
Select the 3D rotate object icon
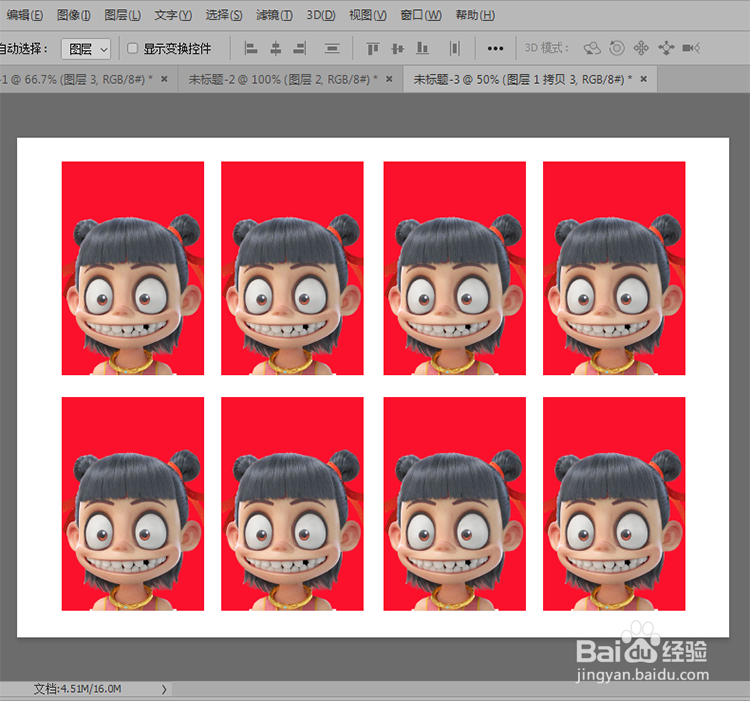[x=592, y=48]
